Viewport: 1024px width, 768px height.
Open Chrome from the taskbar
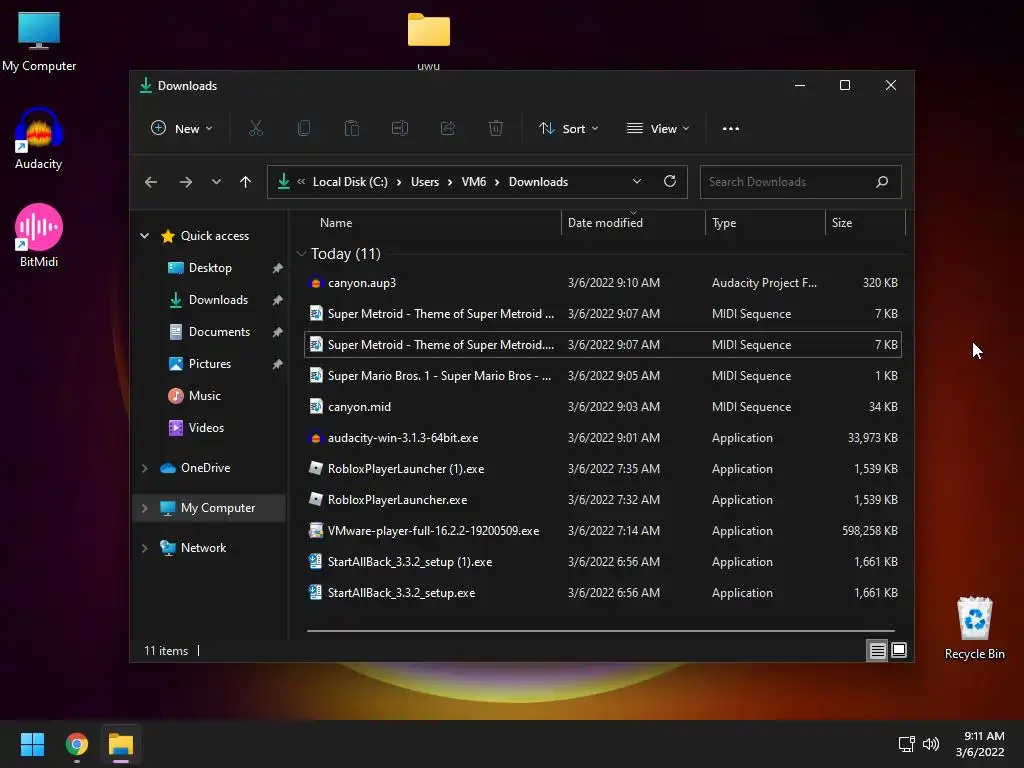[x=77, y=744]
